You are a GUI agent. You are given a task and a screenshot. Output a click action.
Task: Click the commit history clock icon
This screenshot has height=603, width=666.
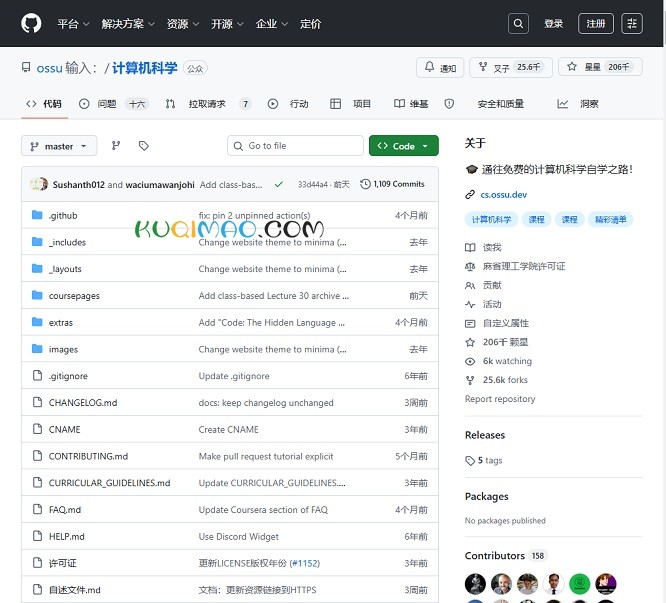tap(365, 184)
